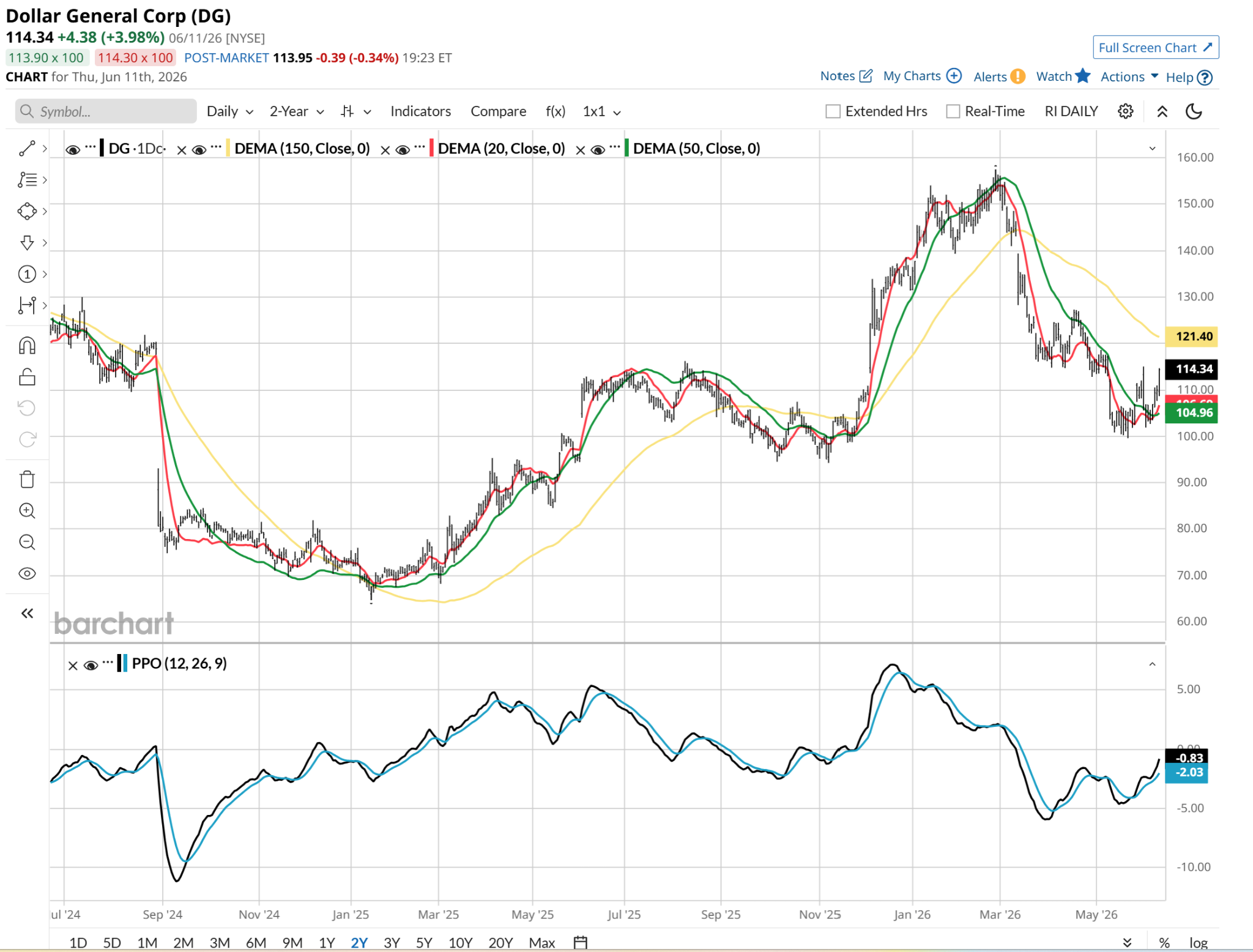Hide the PPO indicator eye

point(91,666)
